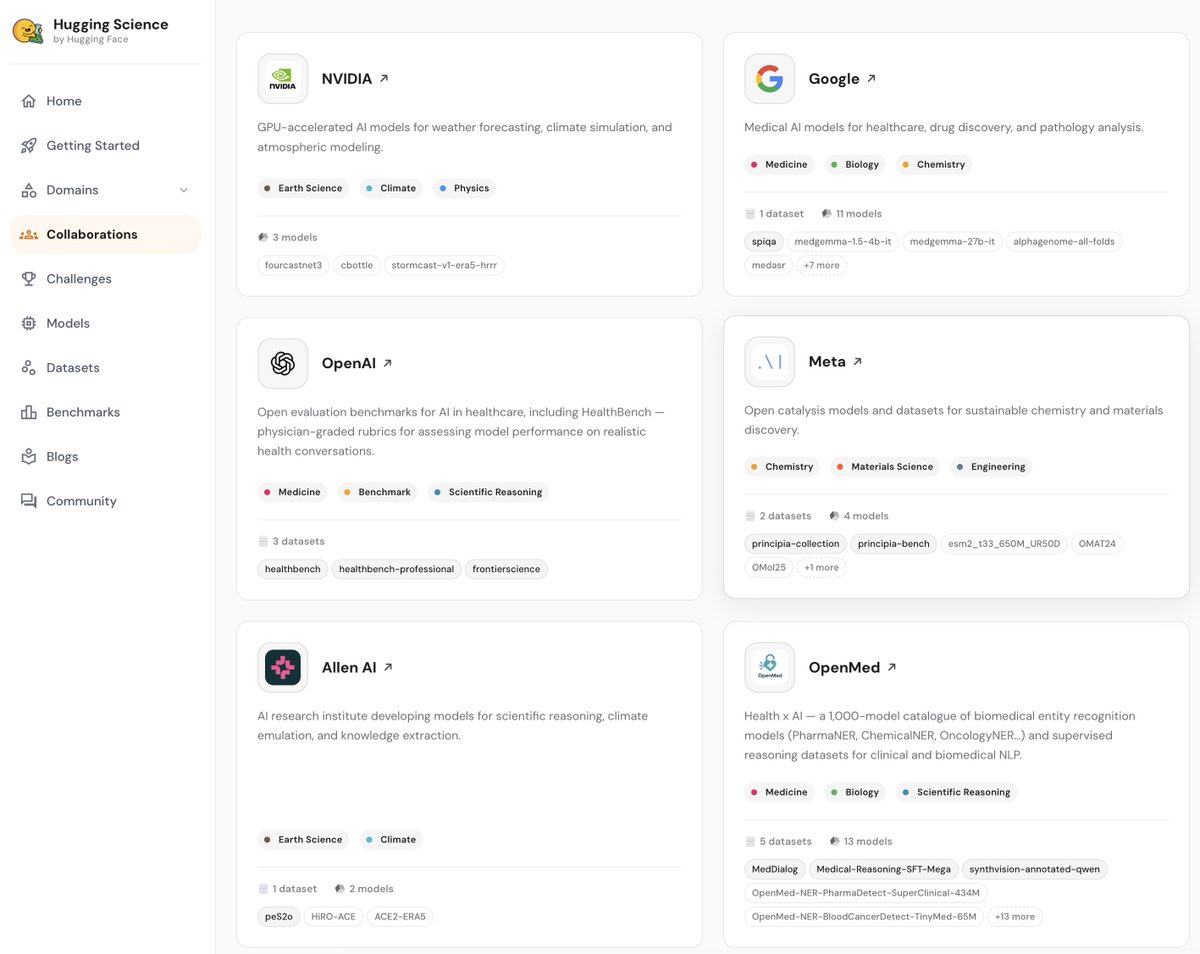The height and width of the screenshot is (954, 1200).
Task: Open the esm2_t33_650M_UR50D chip
Action: tap(1003, 543)
